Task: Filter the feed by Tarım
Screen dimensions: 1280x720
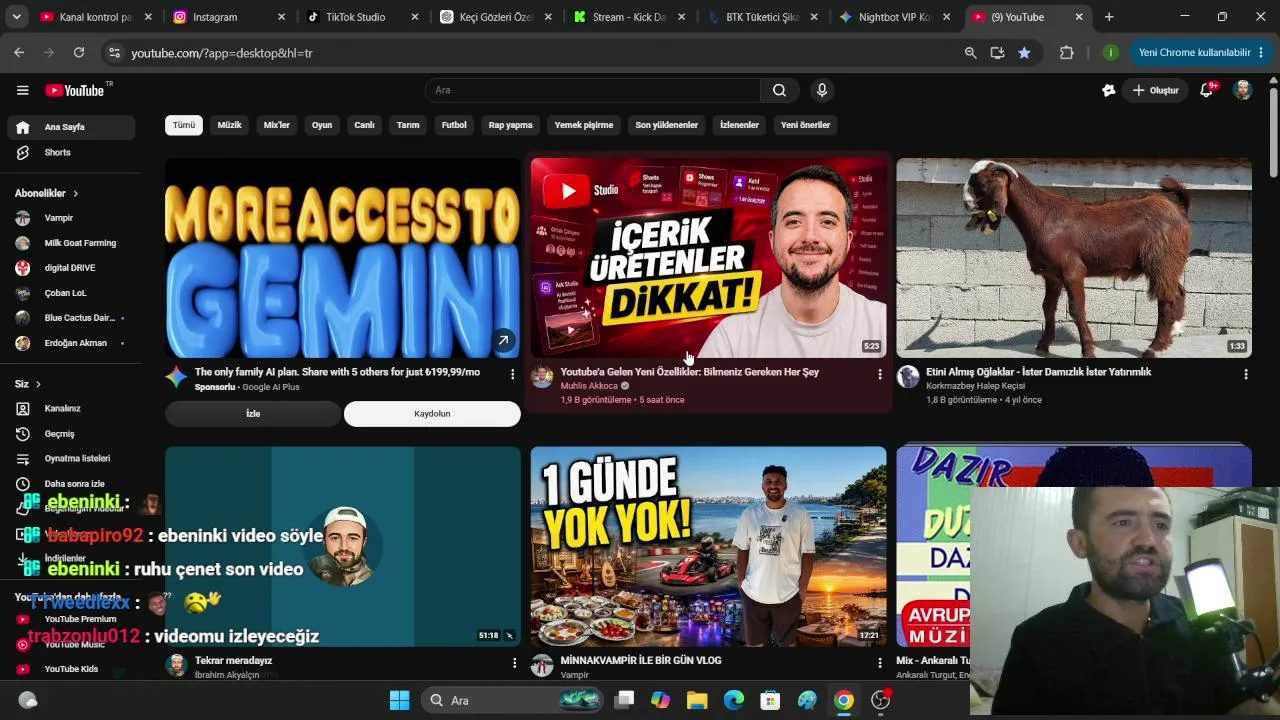Action: 408,125
